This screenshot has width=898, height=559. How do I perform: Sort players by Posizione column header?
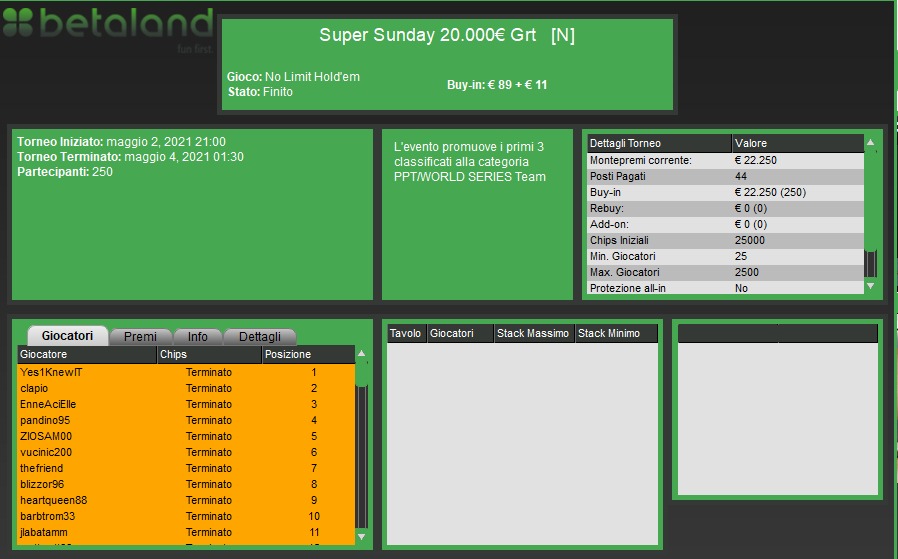point(308,355)
